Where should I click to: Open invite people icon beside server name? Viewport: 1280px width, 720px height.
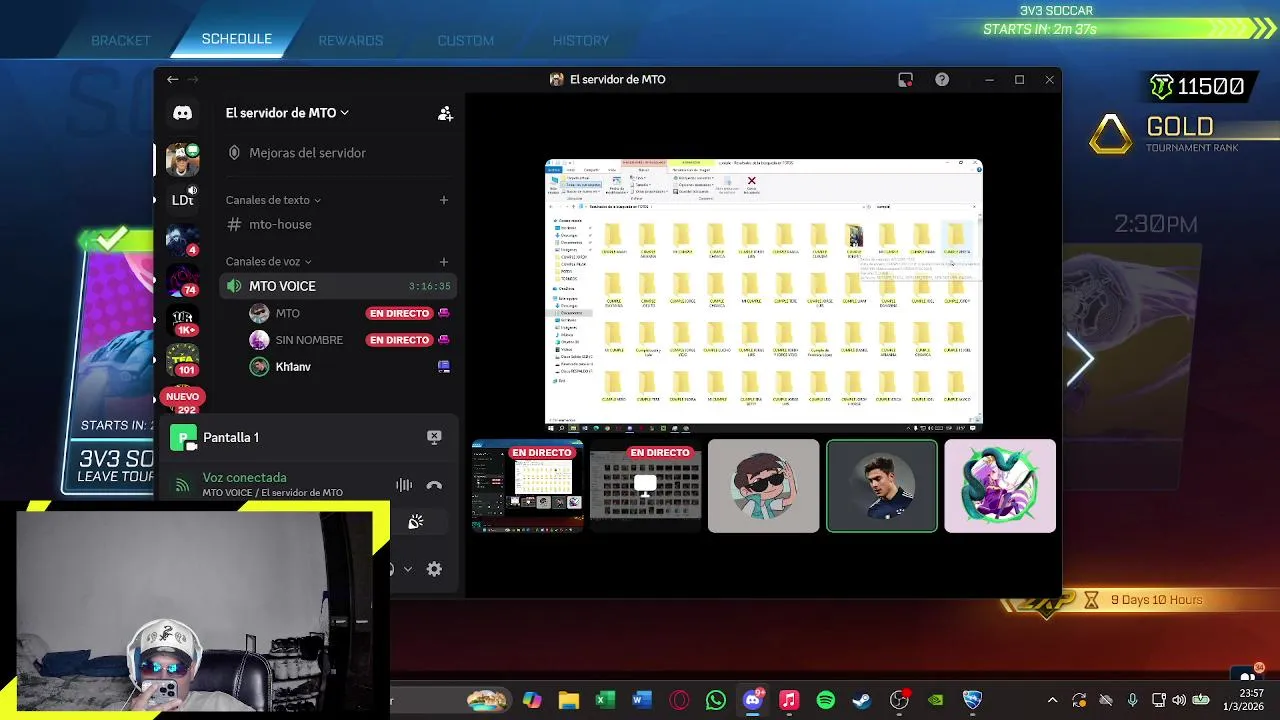click(x=445, y=113)
